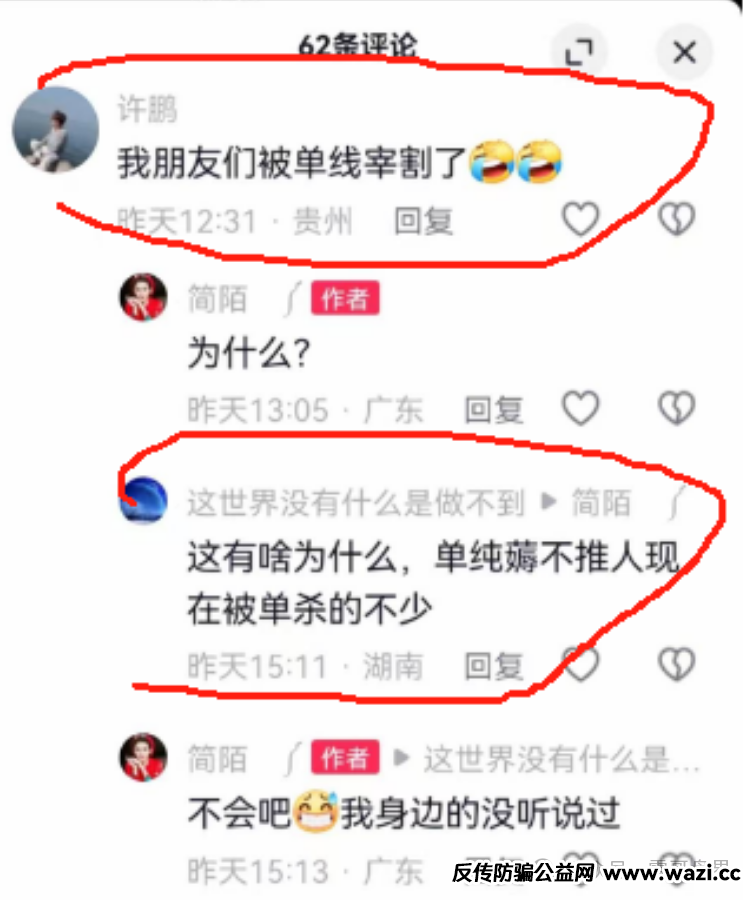Open blue avatar of 这世界没有什么是做不到
Image resolution: width=755 pixels, height=900 pixels.
tap(143, 500)
